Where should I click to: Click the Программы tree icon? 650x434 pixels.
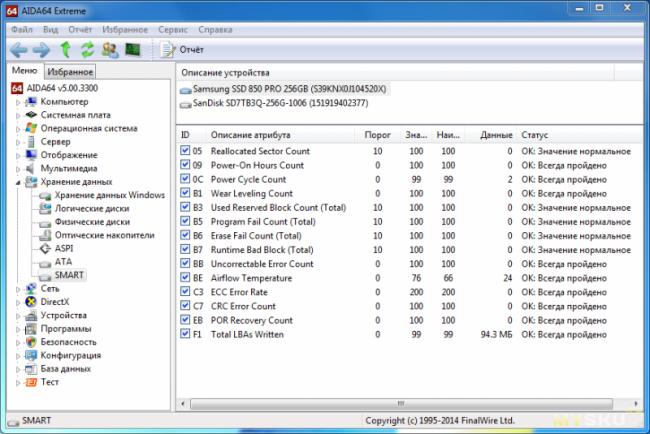31,329
